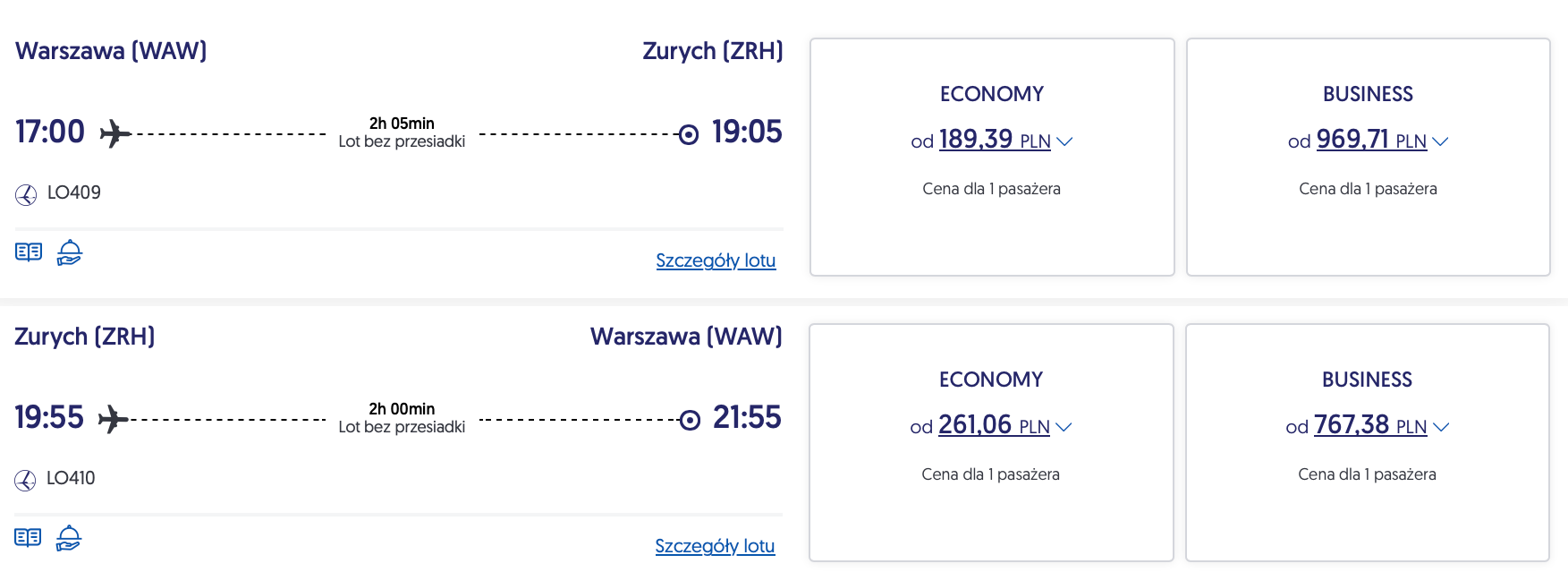The image size is (1568, 572).
Task: Click the newspaper icon for flight LO410
Action: click(28, 538)
